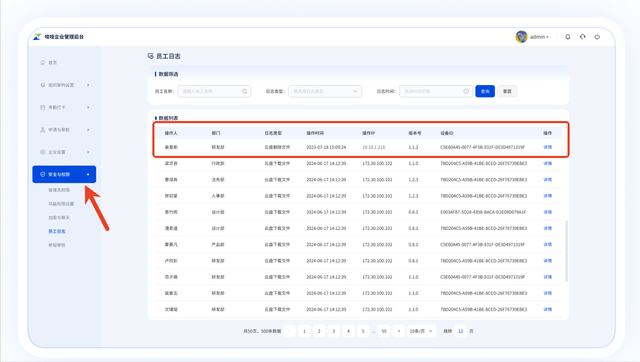Click the 安全与权限 shield icon

(x=42, y=174)
